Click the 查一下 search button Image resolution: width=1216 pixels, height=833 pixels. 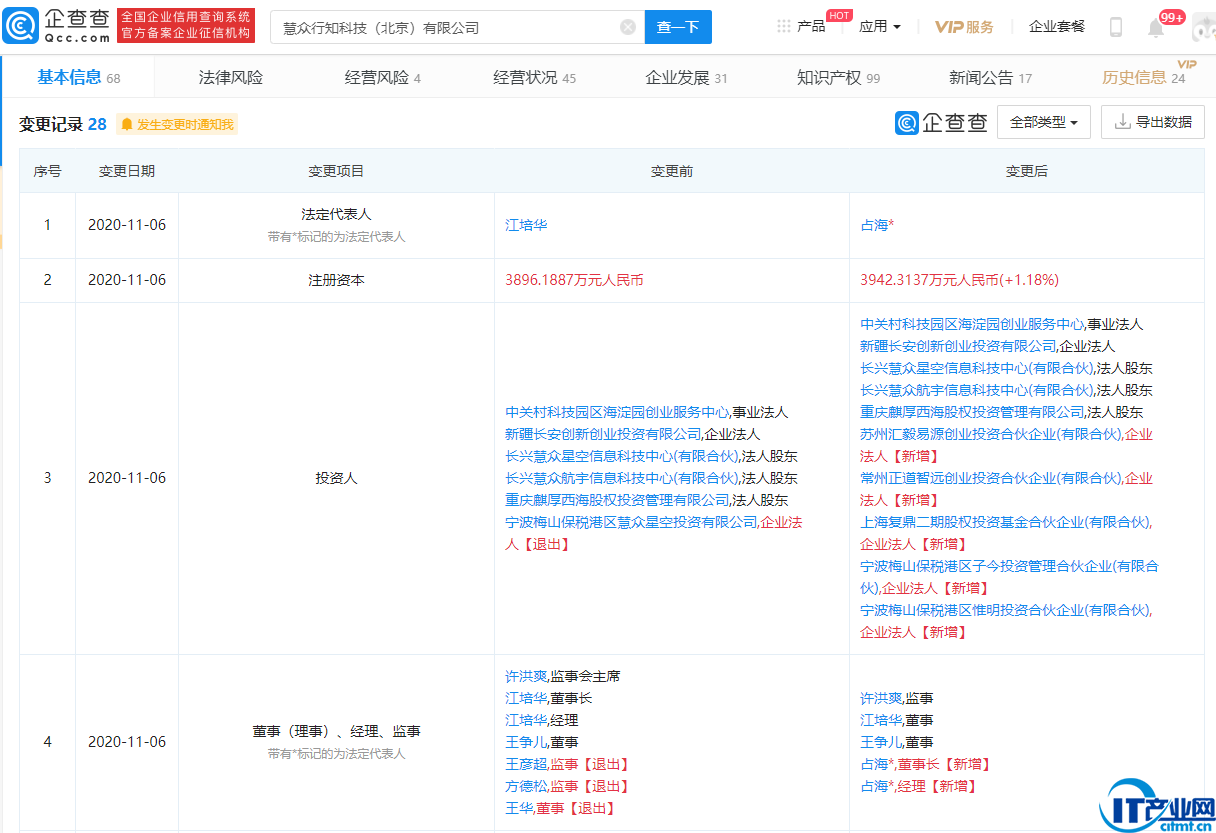[x=678, y=27]
